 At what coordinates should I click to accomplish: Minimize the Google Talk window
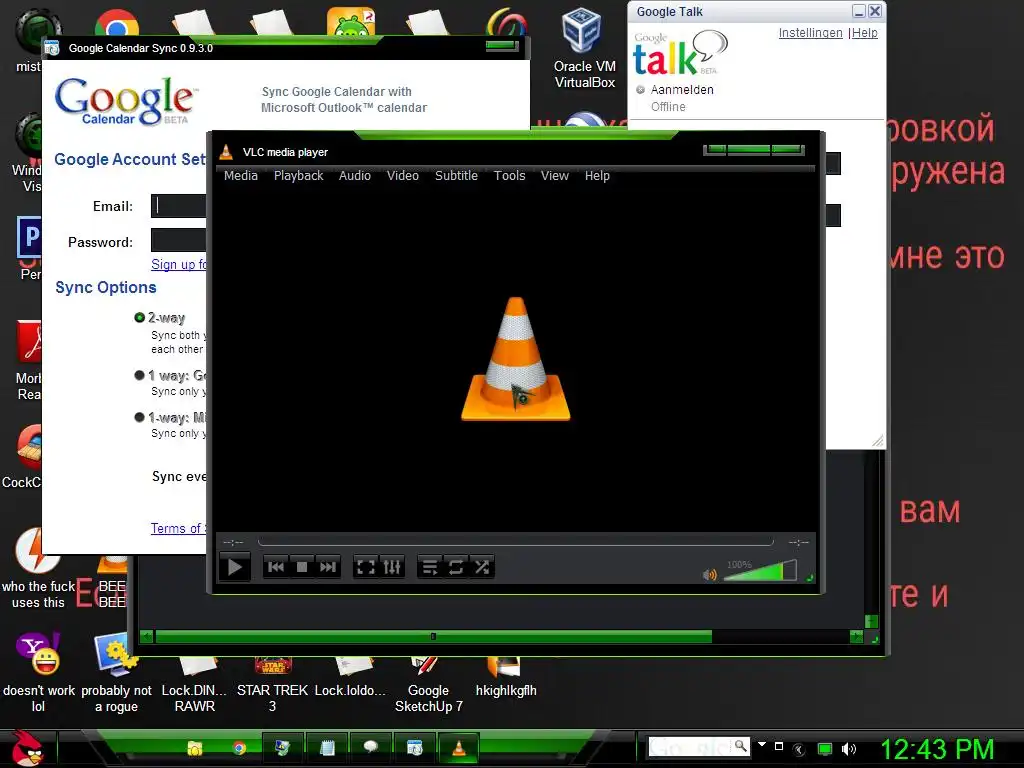pos(859,11)
